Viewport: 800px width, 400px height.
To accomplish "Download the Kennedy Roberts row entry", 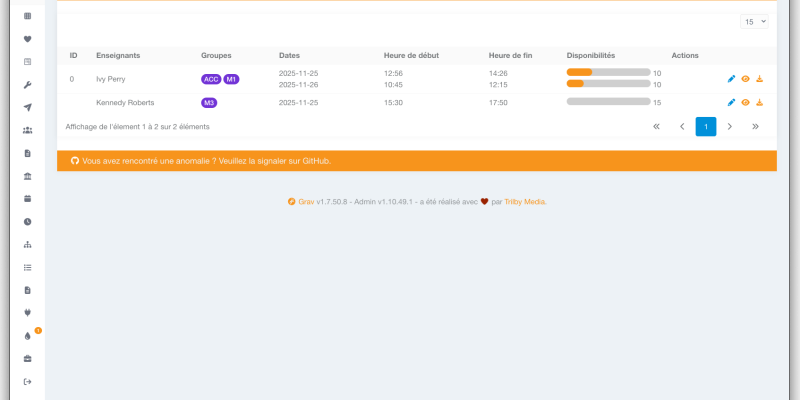I will [759, 103].
